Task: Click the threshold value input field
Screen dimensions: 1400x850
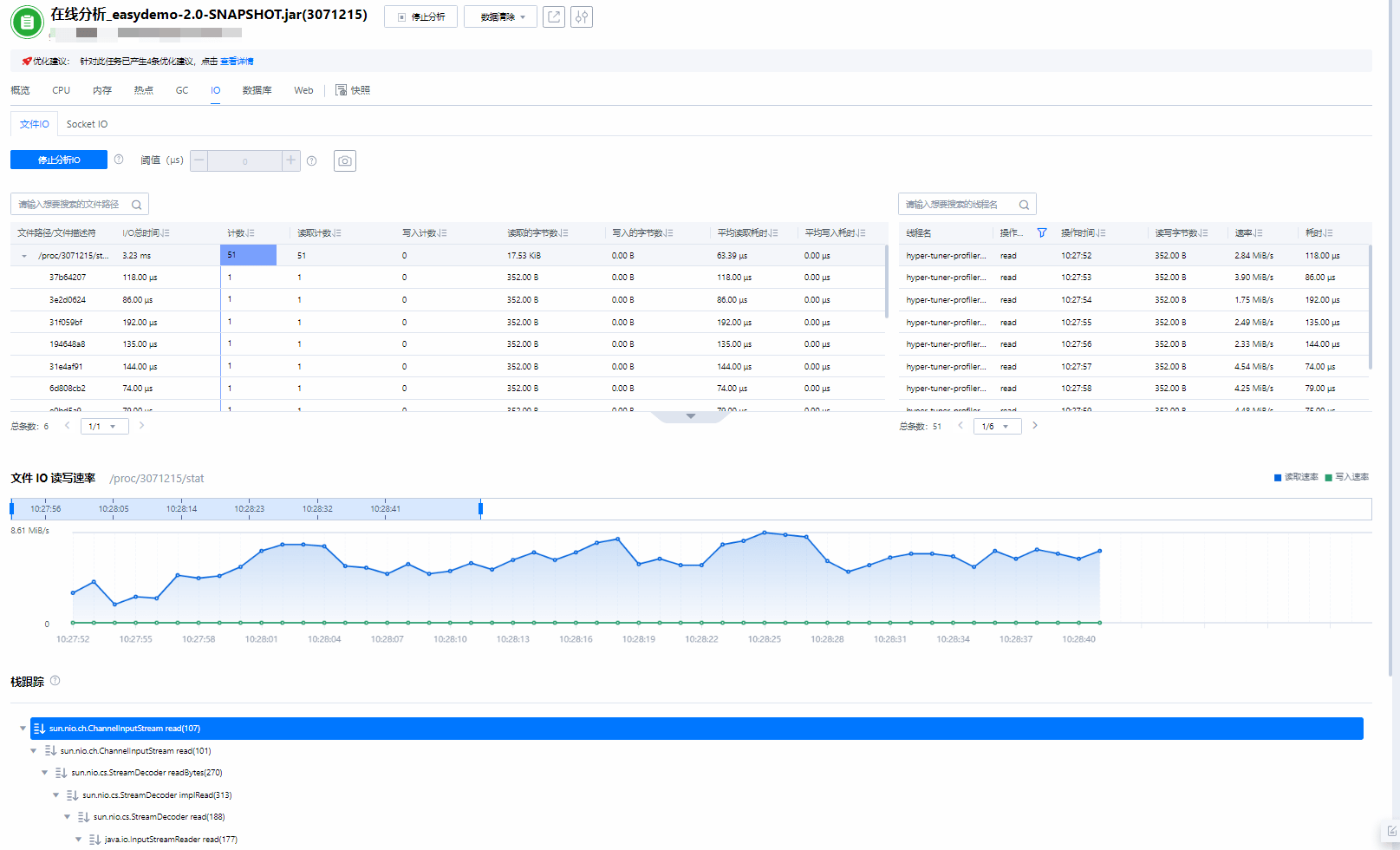Action: click(245, 160)
